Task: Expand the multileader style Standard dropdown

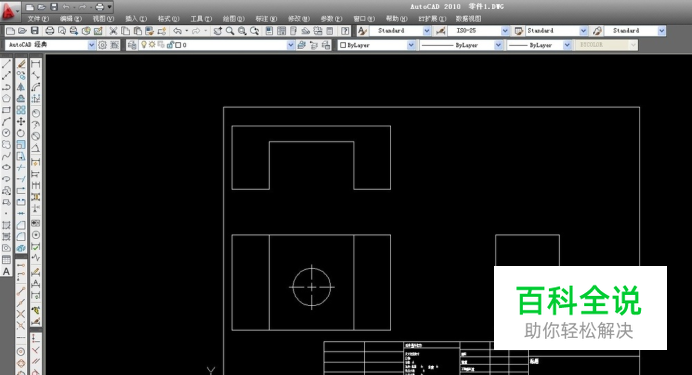Action: click(x=662, y=31)
